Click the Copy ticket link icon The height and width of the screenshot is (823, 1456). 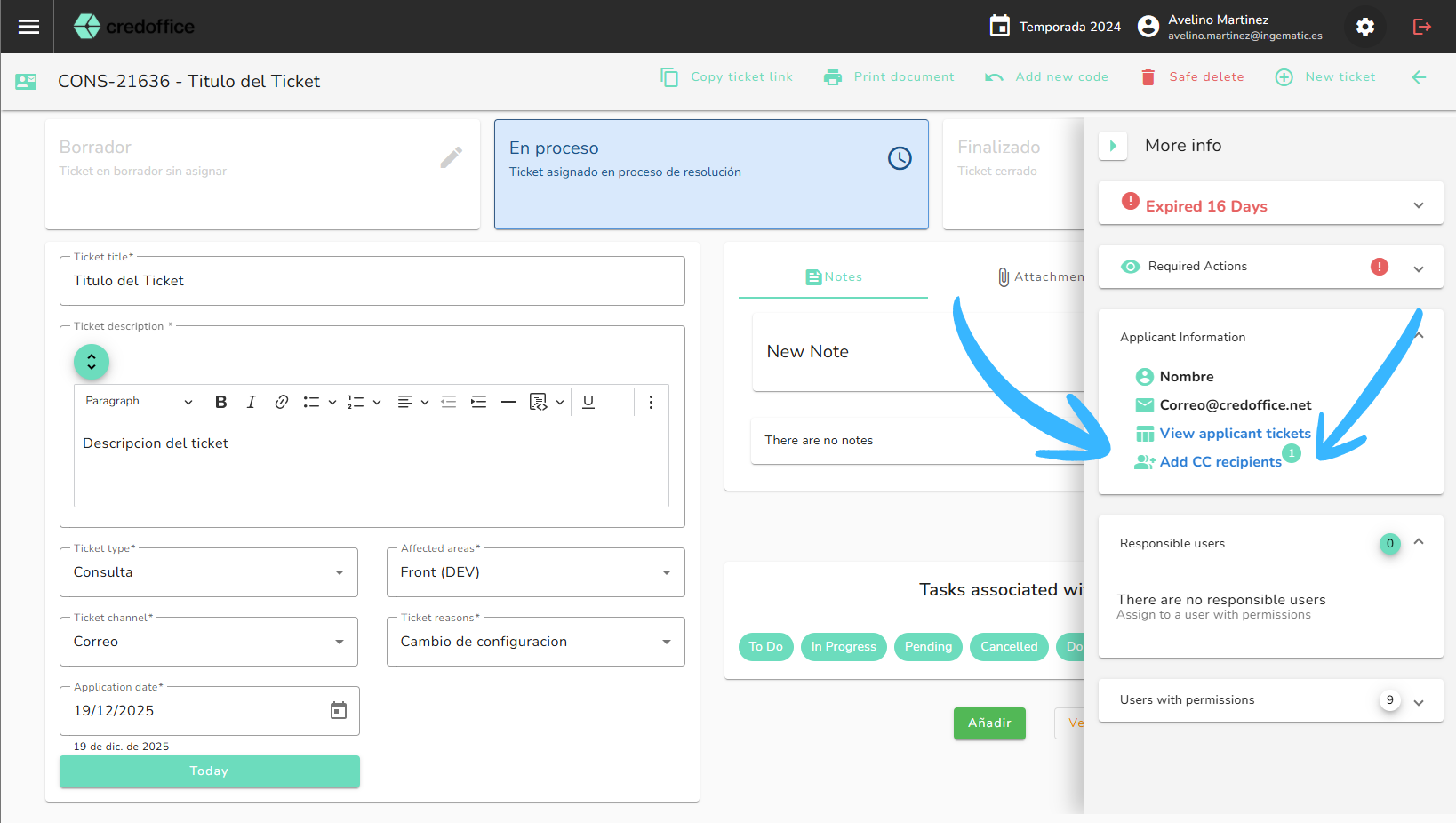coord(668,77)
